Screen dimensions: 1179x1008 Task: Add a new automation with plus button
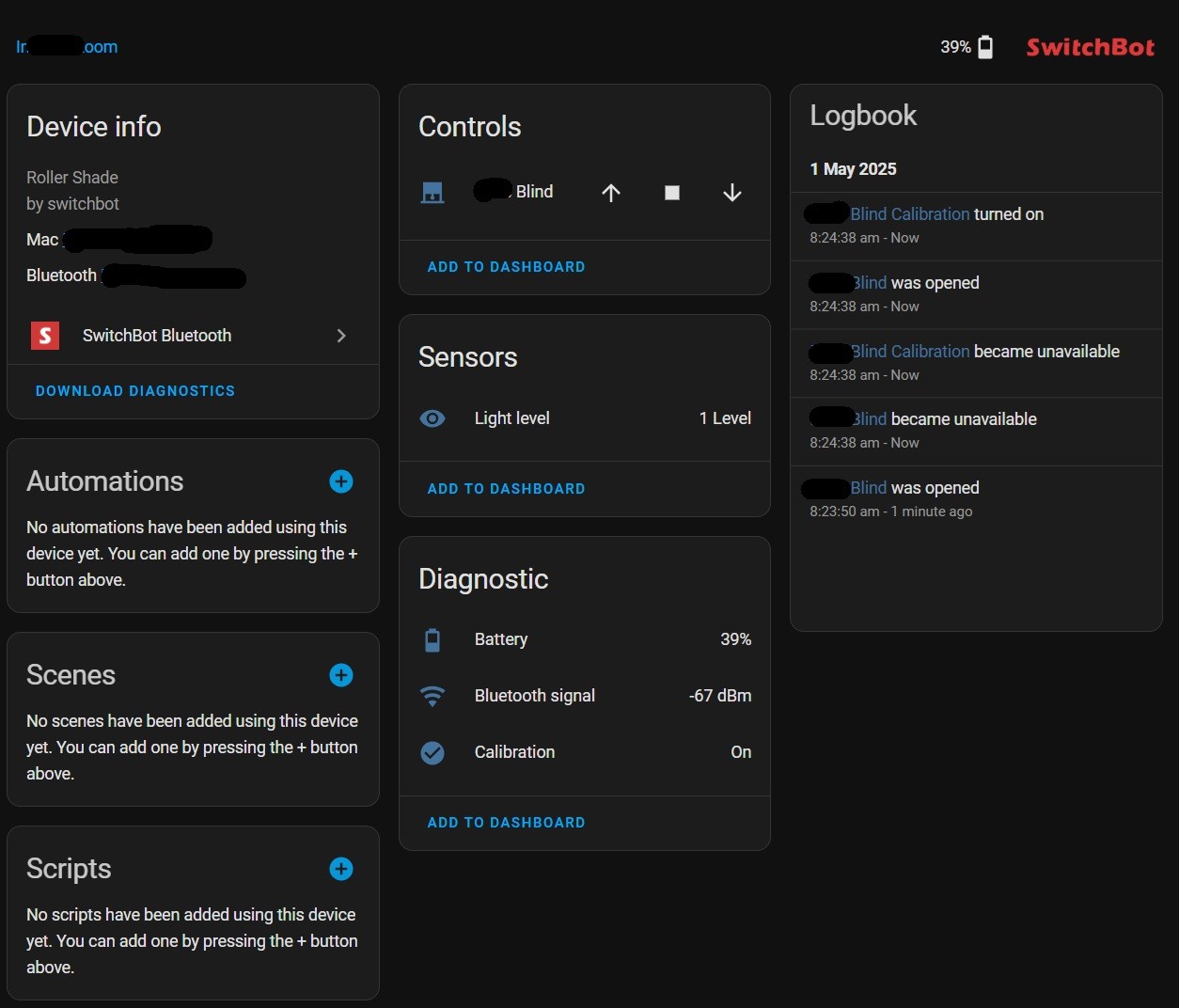(x=341, y=481)
